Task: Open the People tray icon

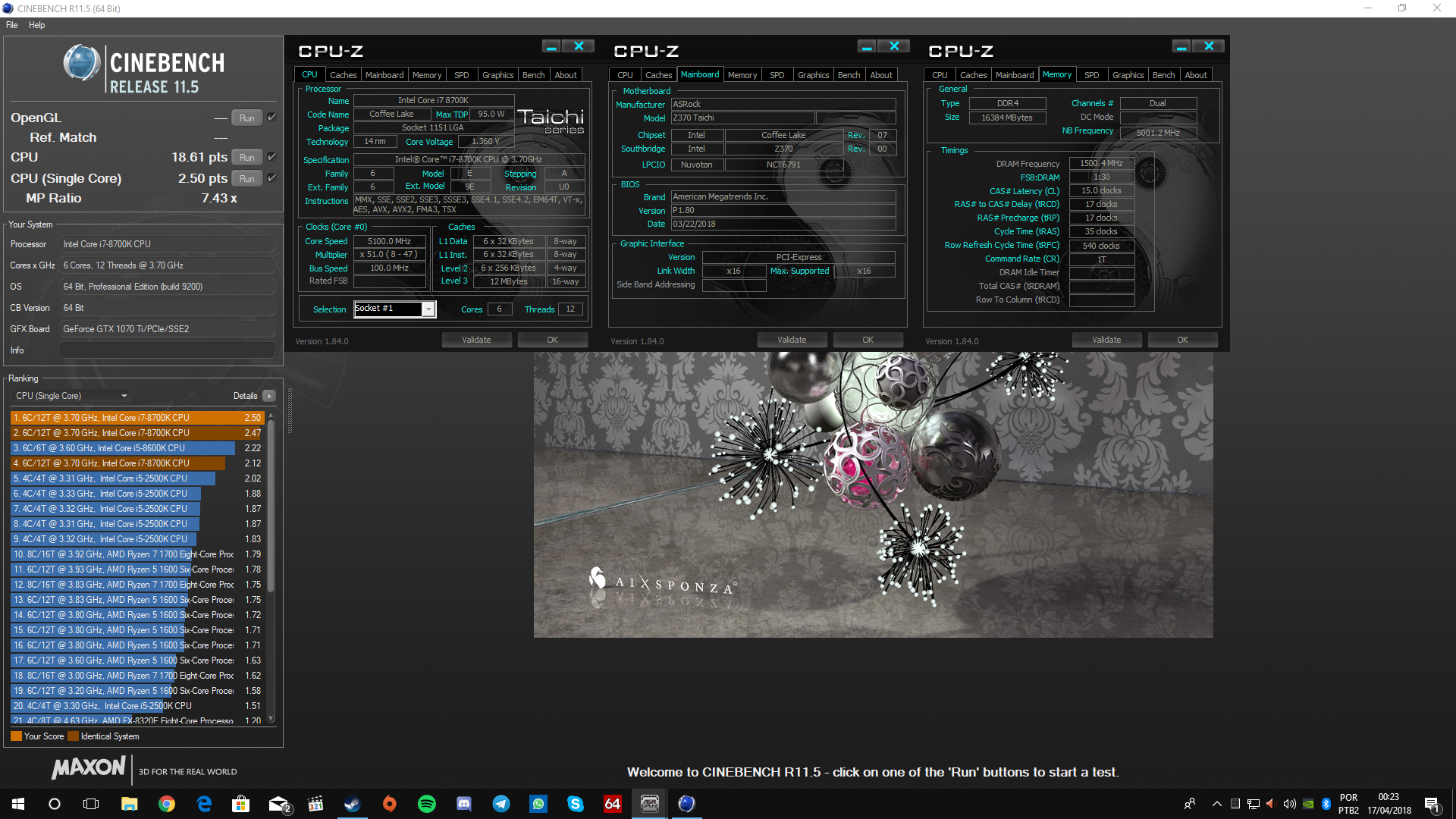Action: (x=1190, y=804)
